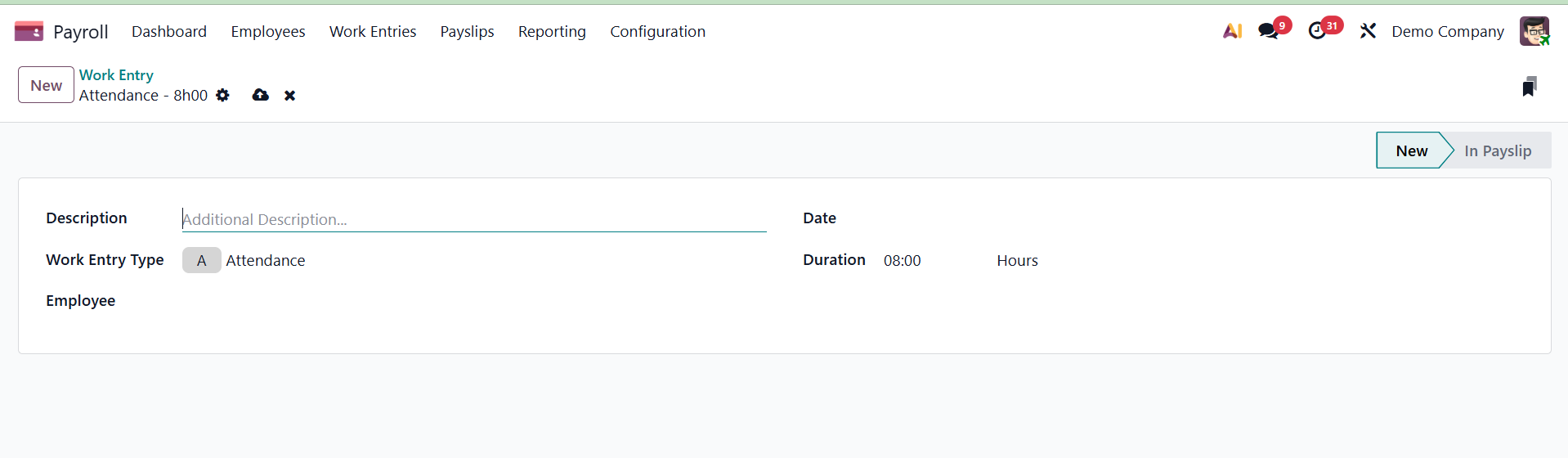Open the activities clock icon
1568x458 pixels.
click(1317, 31)
